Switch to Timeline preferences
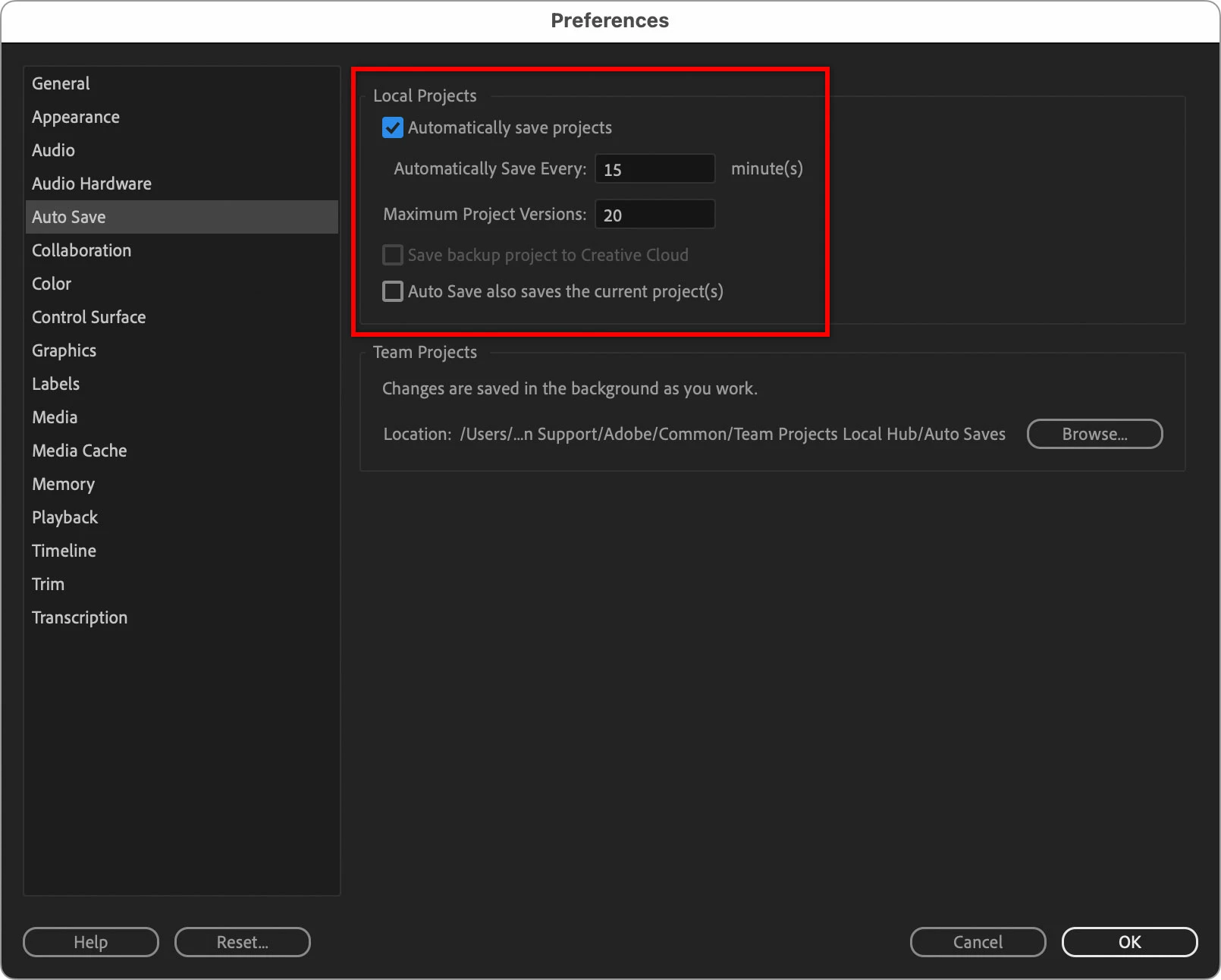The height and width of the screenshot is (980, 1221). click(182, 551)
